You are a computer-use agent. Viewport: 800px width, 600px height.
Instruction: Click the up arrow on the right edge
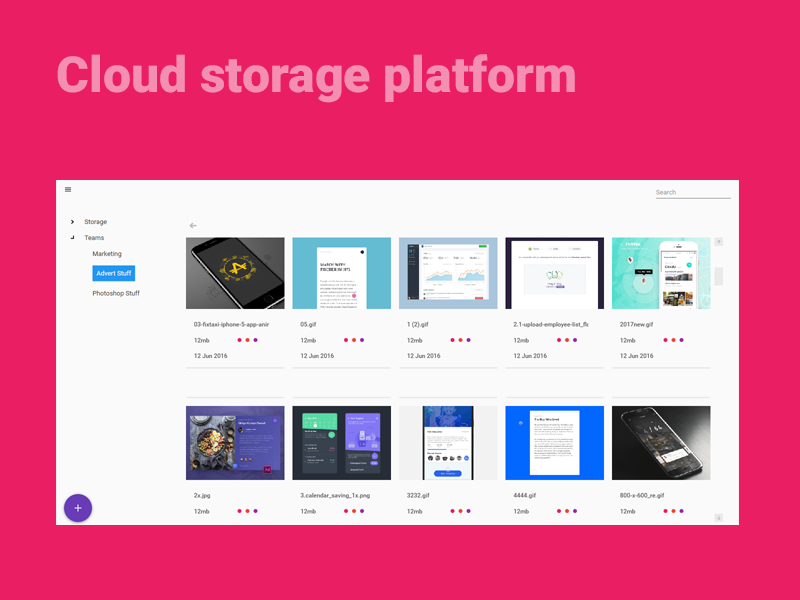[717, 241]
